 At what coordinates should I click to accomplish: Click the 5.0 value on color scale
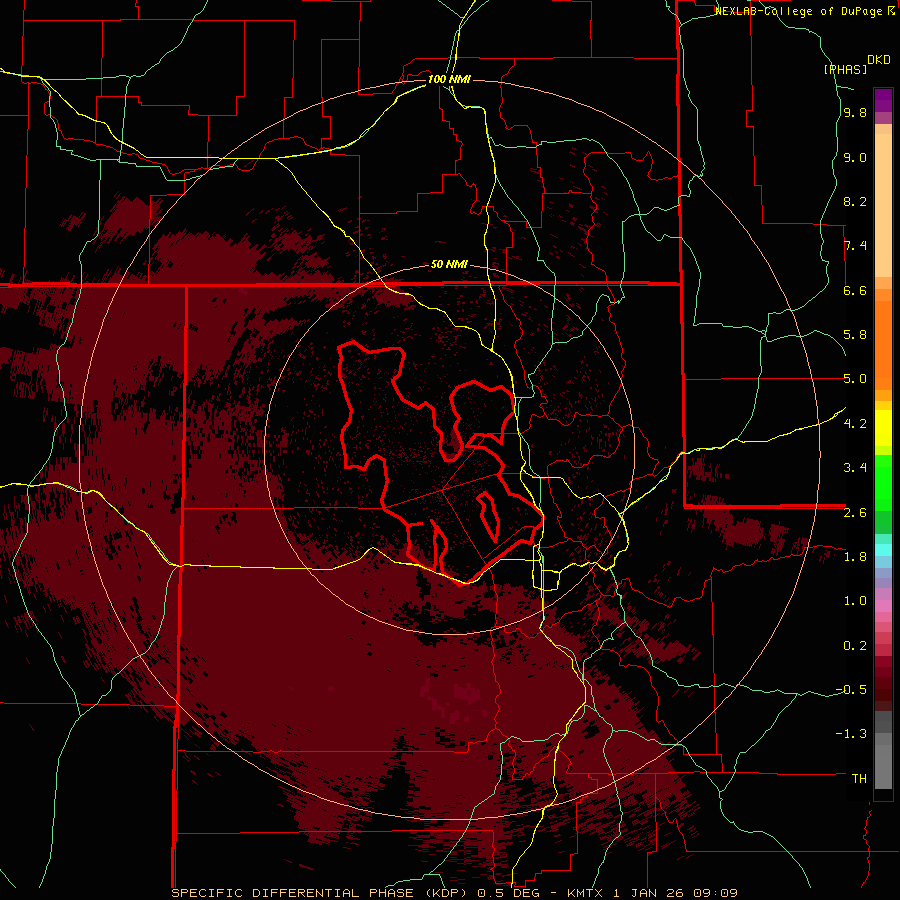[x=855, y=379]
